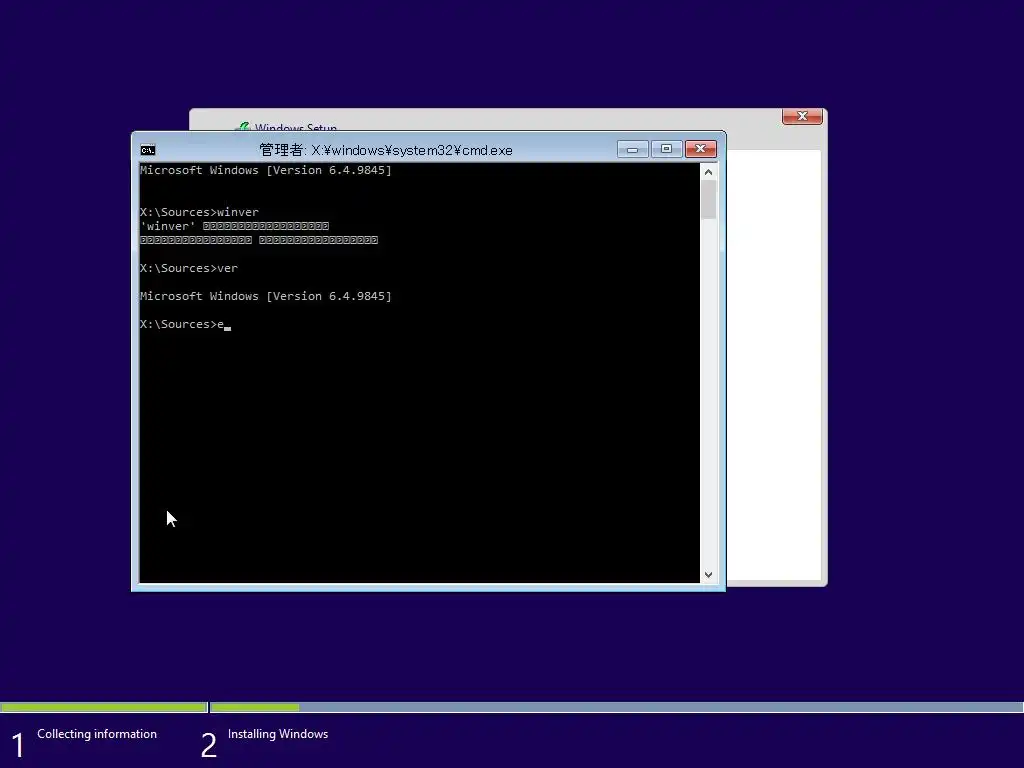Maximize the command prompt window

coord(666,150)
